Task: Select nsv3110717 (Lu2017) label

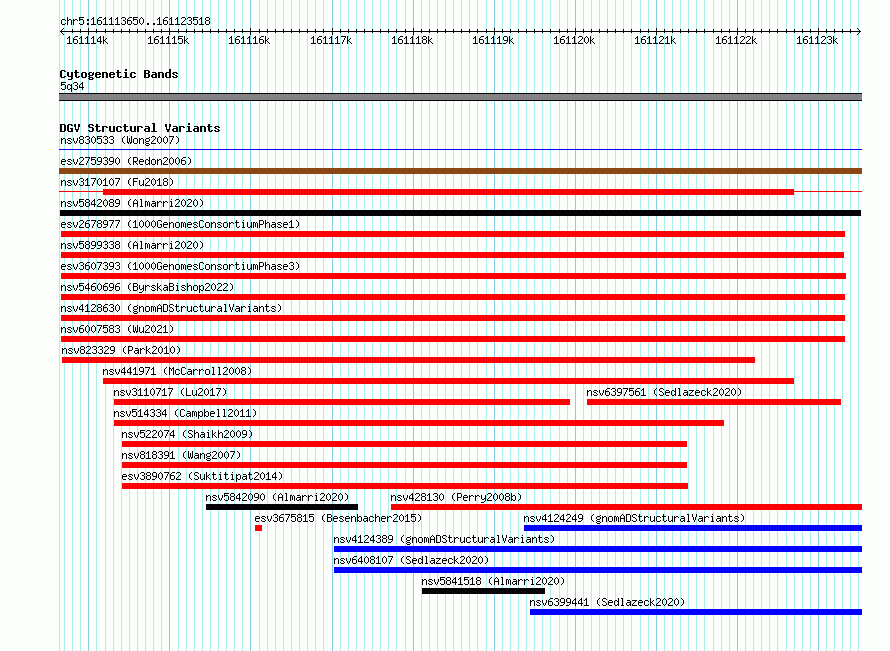Action: pyautogui.click(x=170, y=392)
